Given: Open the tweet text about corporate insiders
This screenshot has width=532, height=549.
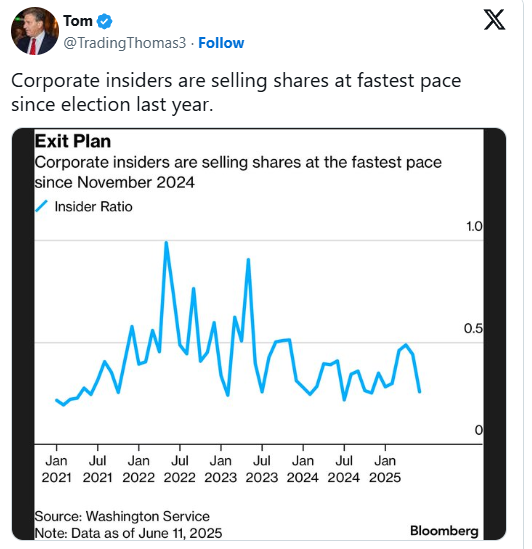Looking at the screenshot, I should click(236, 92).
